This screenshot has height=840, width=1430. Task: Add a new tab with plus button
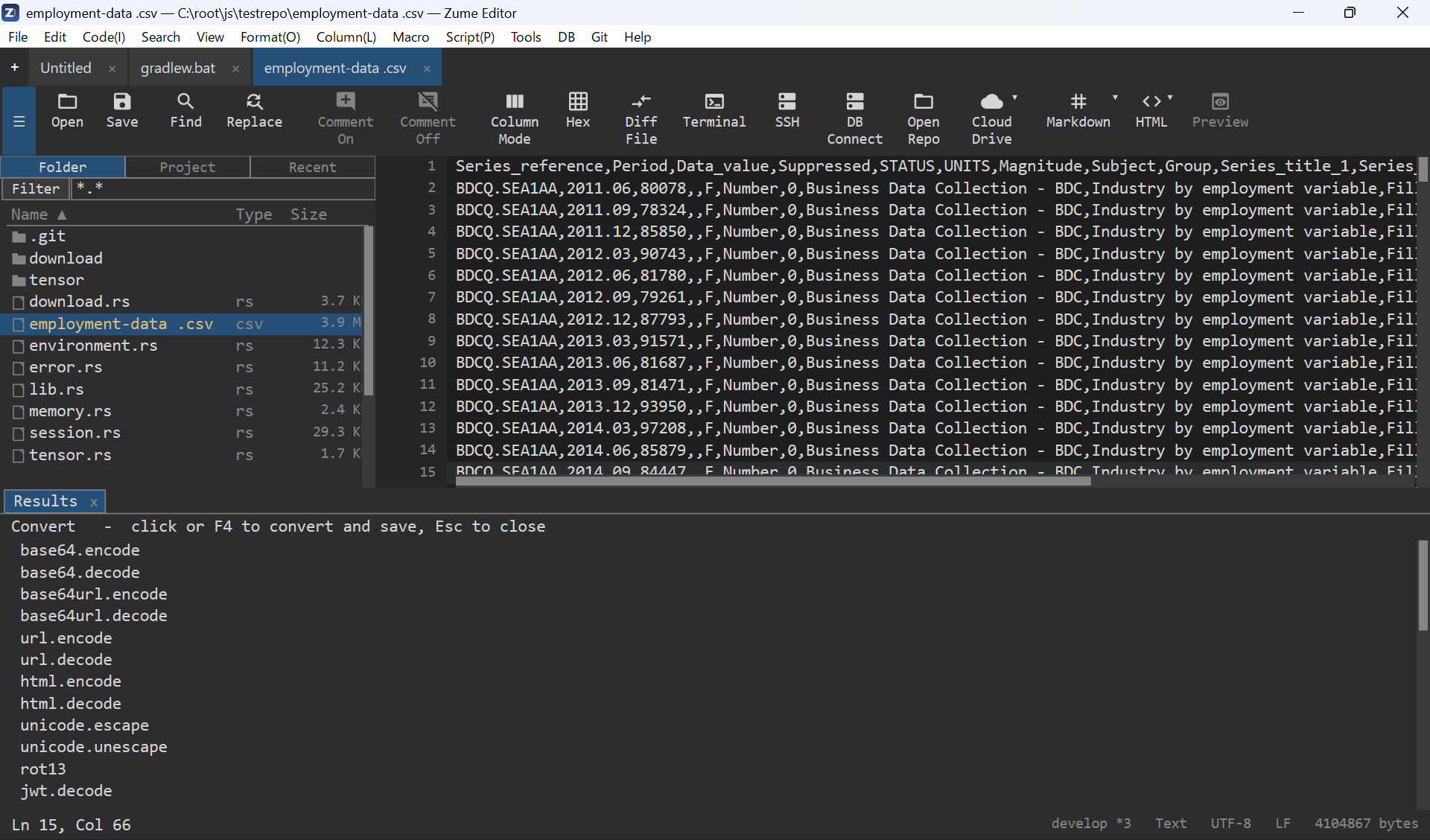14,68
